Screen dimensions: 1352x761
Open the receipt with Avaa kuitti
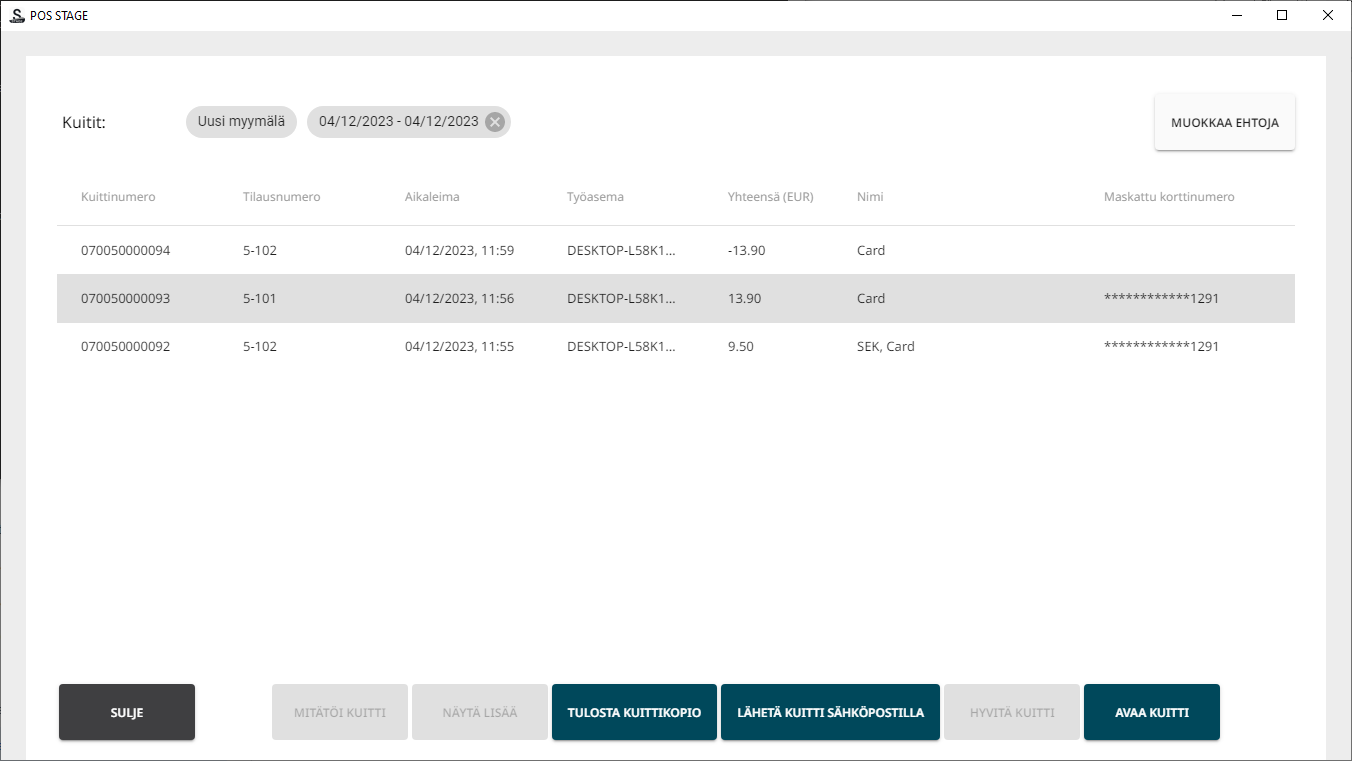[x=1151, y=713]
